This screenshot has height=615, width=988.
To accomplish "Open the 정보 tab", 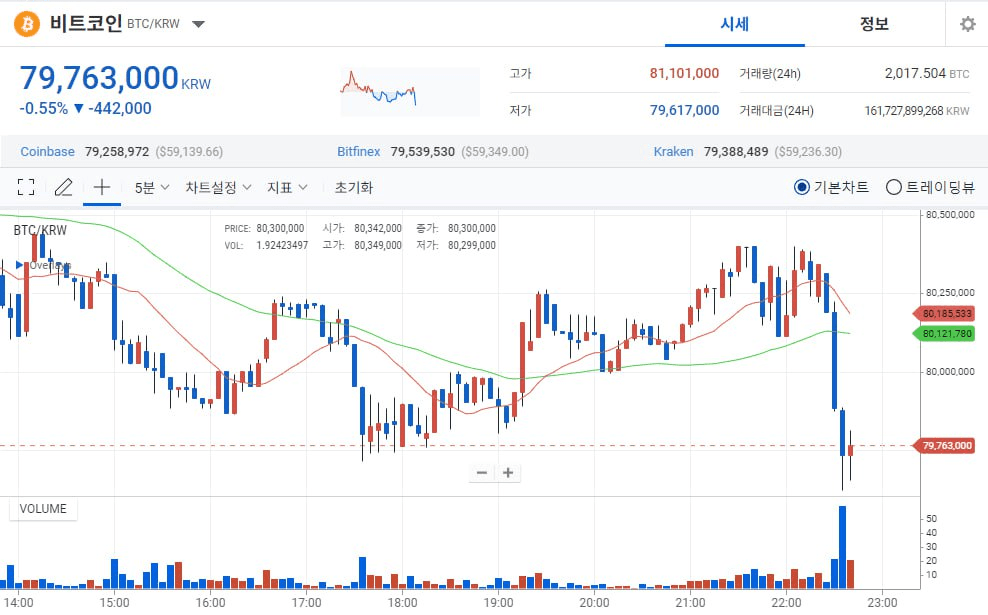I will (874, 24).
